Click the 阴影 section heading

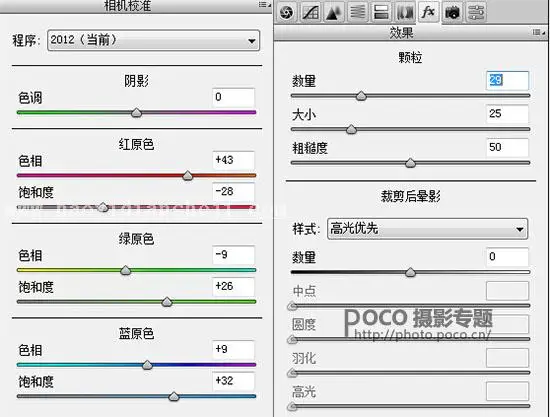[136, 81]
